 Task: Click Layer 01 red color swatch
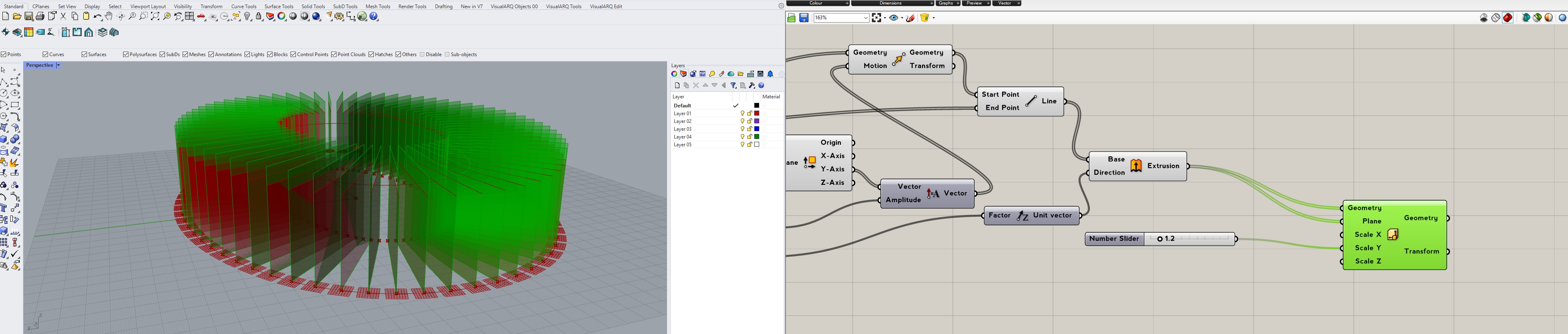(x=757, y=114)
